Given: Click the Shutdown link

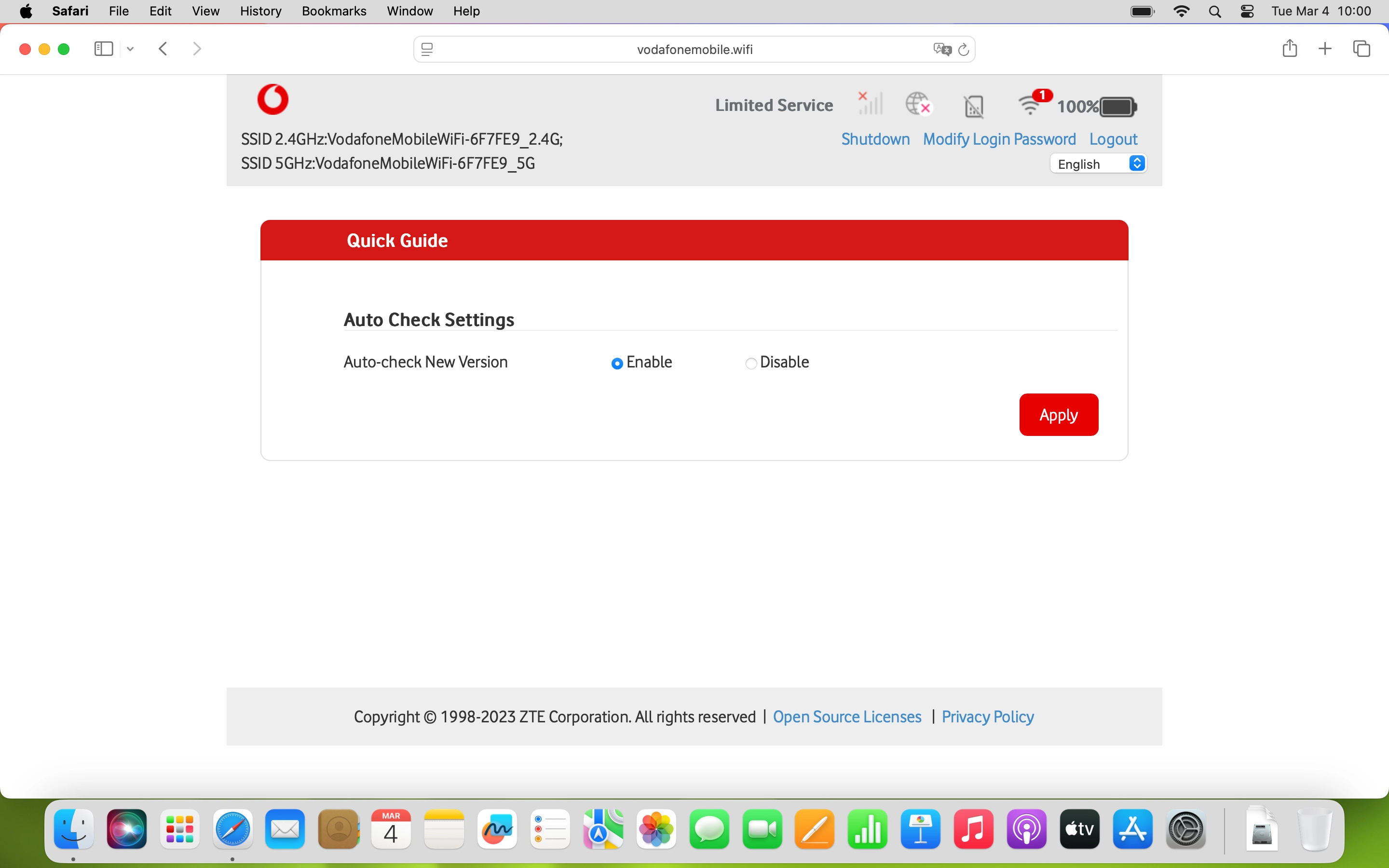Looking at the screenshot, I should [x=875, y=139].
